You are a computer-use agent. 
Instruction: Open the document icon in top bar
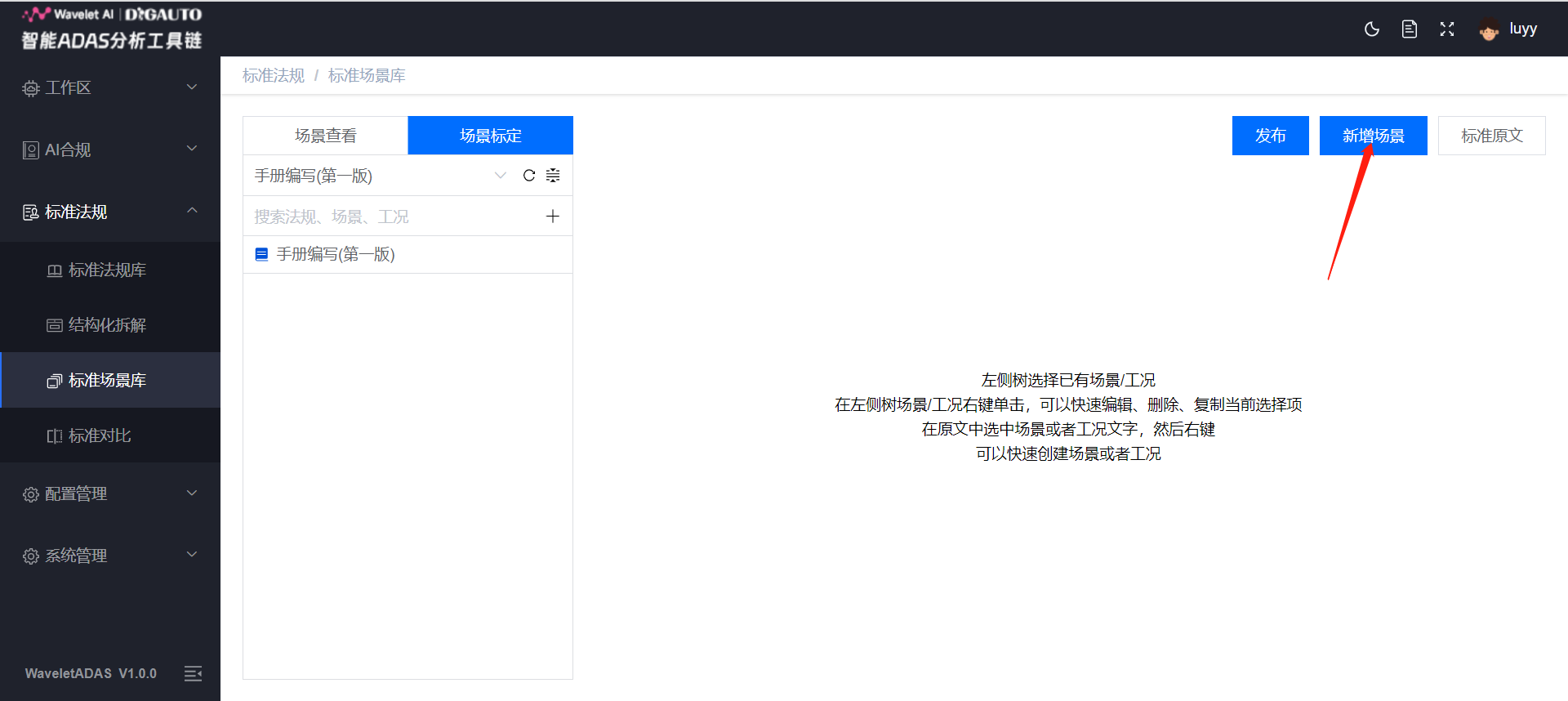tap(1410, 29)
